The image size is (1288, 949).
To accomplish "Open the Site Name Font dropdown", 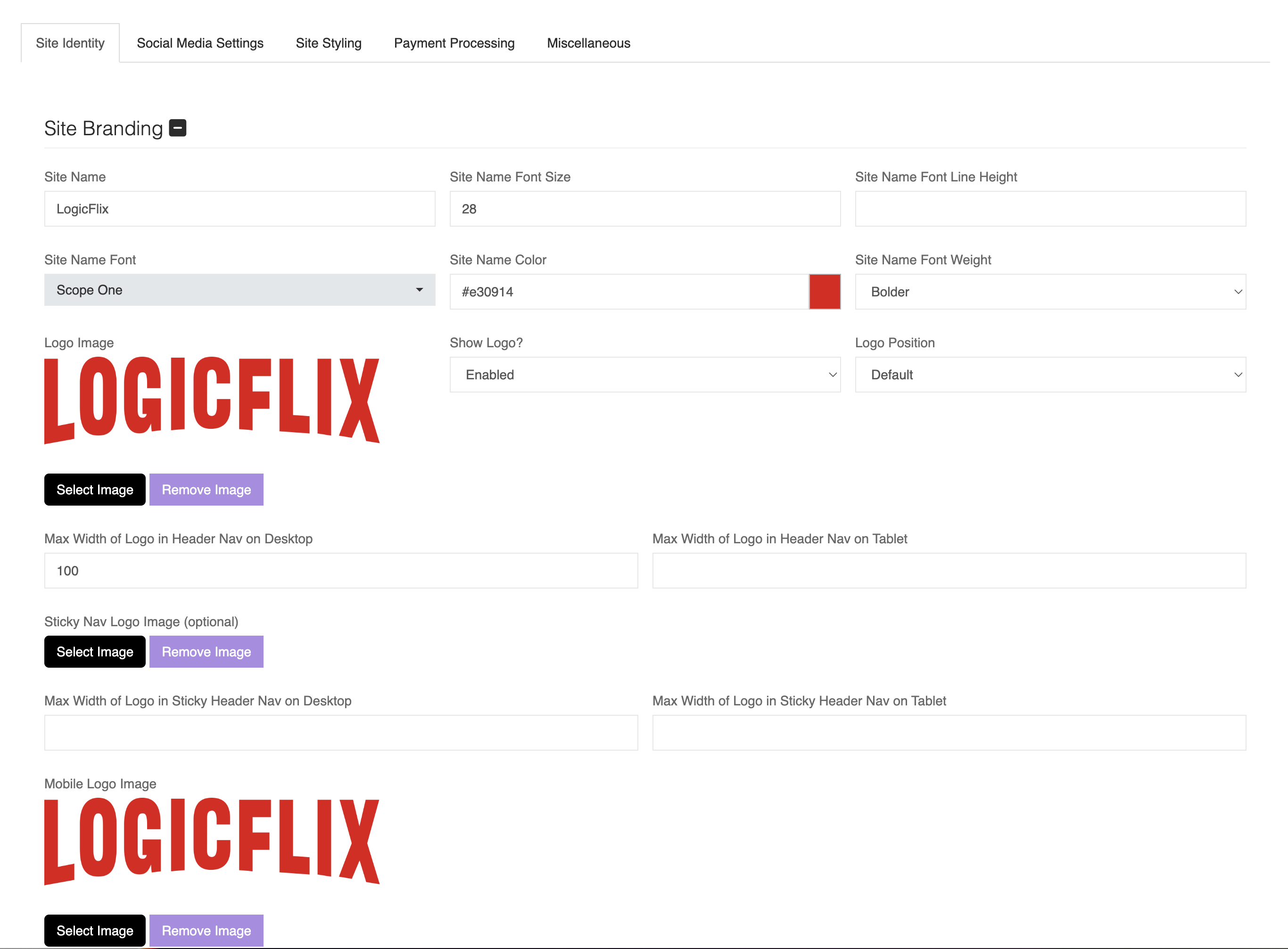I will pos(239,290).
